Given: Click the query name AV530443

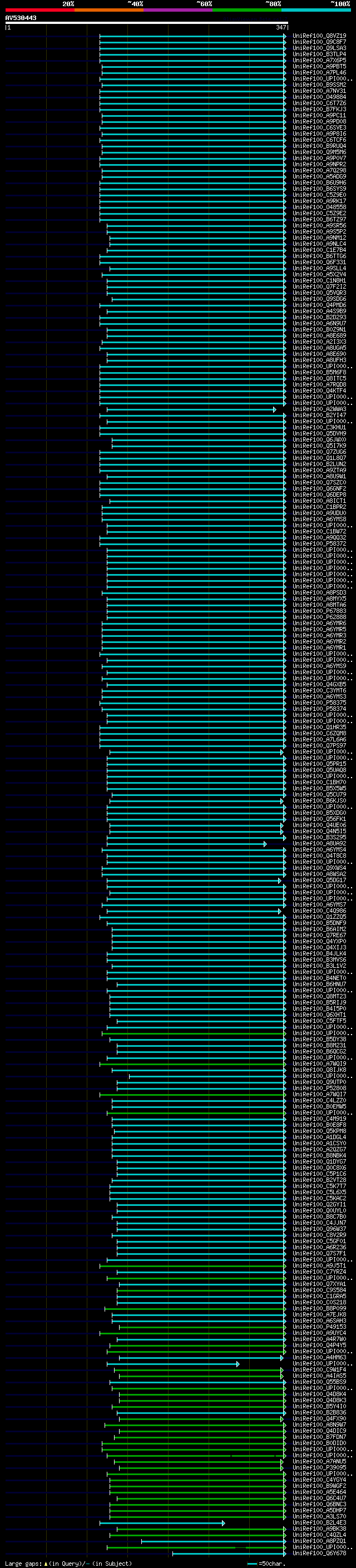Looking at the screenshot, I should (21, 18).
